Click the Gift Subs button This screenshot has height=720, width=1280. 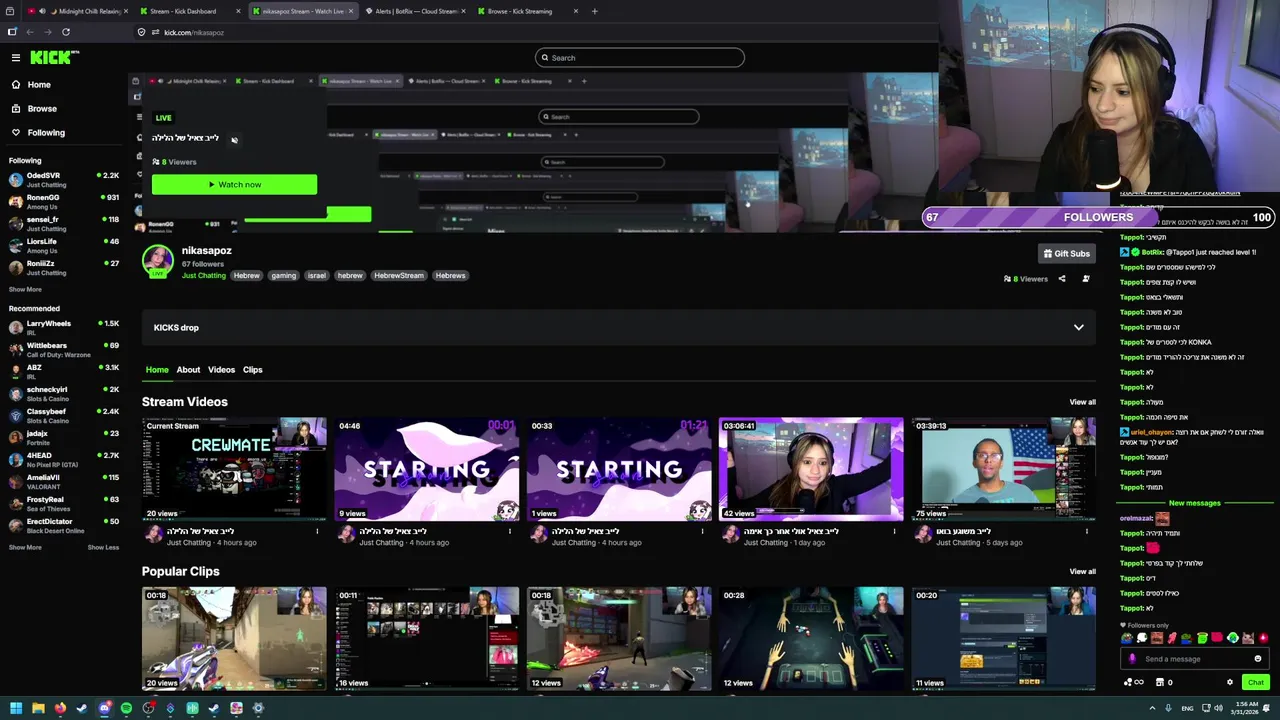pyautogui.click(x=1066, y=254)
